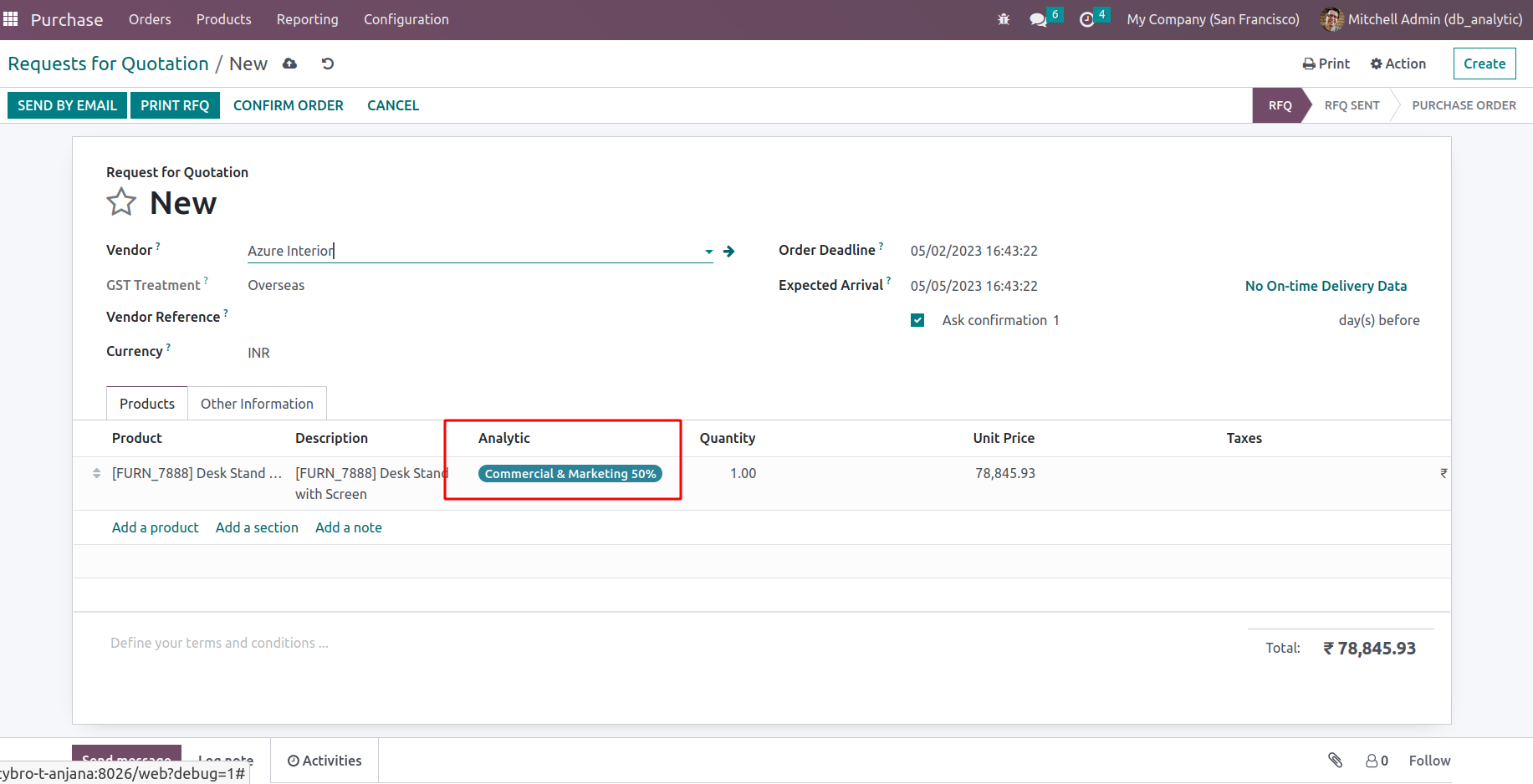Image resolution: width=1533 pixels, height=784 pixels.
Task: Click the debug bug icon
Action: tap(1004, 19)
